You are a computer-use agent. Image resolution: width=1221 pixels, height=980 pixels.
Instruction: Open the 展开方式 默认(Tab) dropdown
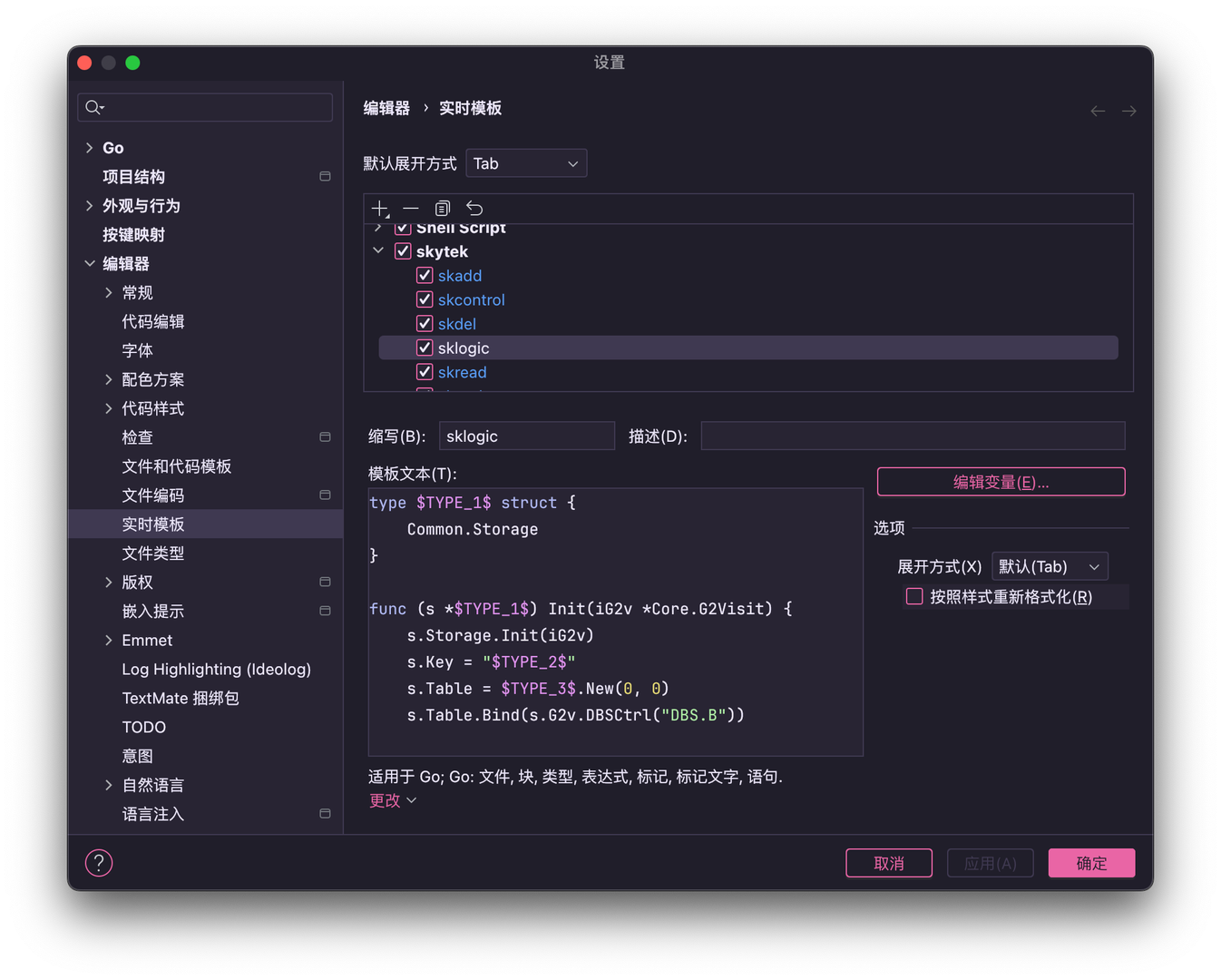1050,566
